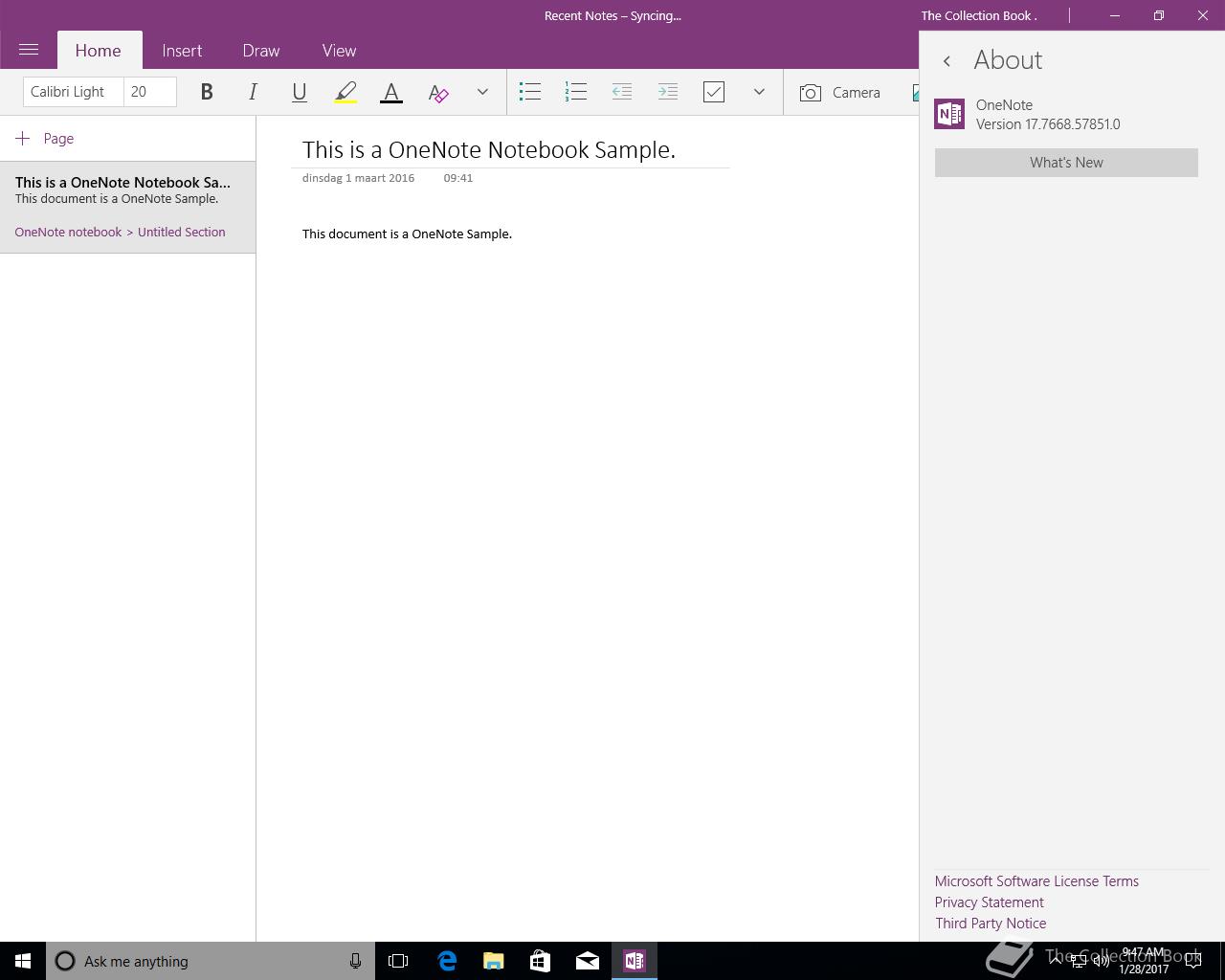This screenshot has height=980, width=1225.
Task: Decrease paragraph indent
Action: point(621,92)
